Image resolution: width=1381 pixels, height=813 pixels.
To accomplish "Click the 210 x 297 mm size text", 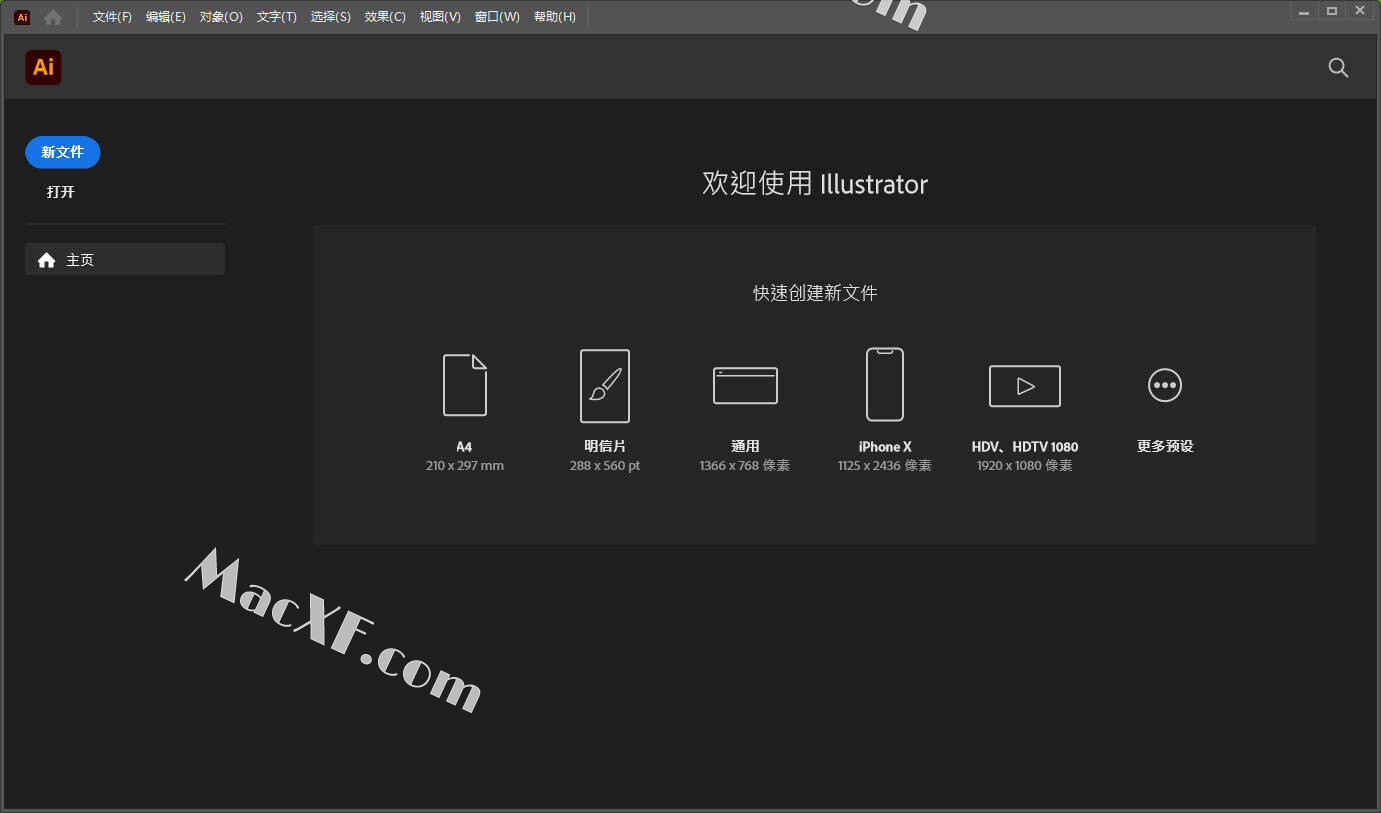I will pyautogui.click(x=465, y=466).
